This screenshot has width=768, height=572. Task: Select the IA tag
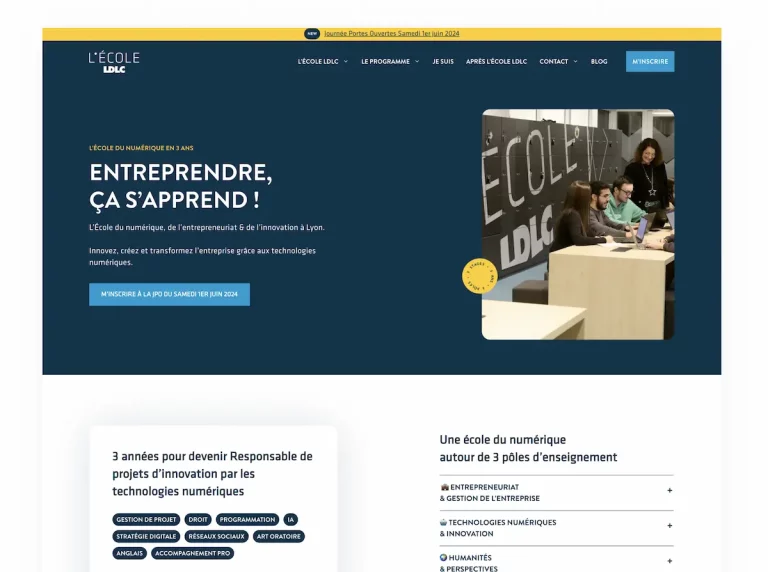(x=290, y=520)
